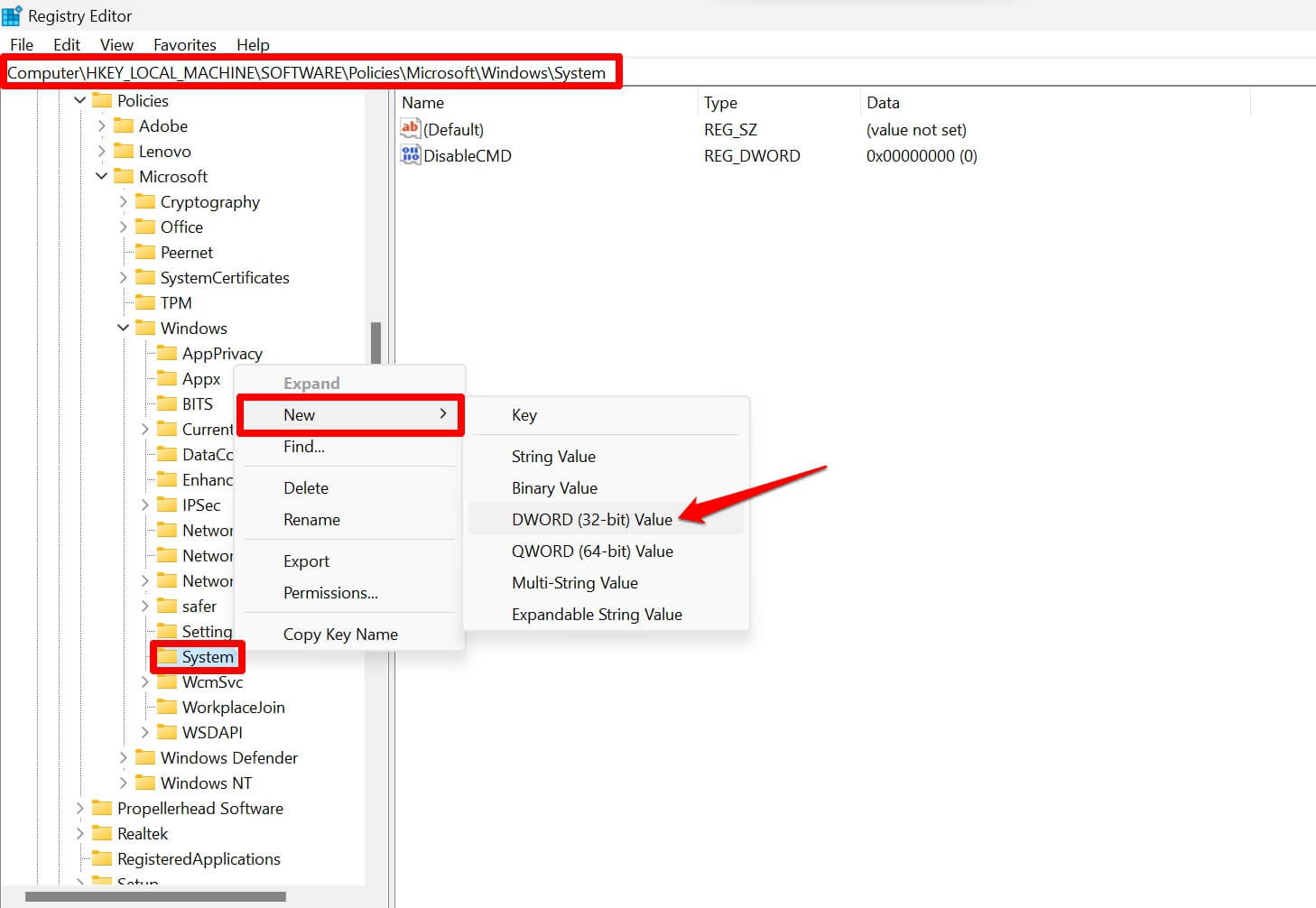Screen dimensions: 1316x908
Task: Choose Expandable String Value option
Action: pos(606,614)
